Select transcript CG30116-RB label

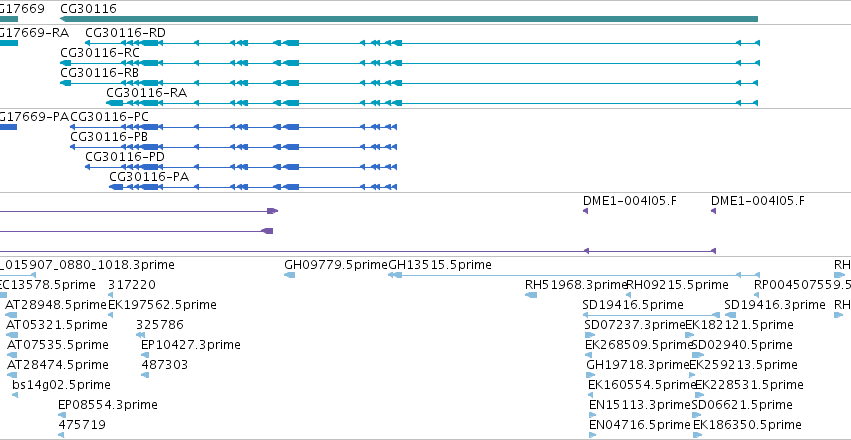(x=99, y=73)
